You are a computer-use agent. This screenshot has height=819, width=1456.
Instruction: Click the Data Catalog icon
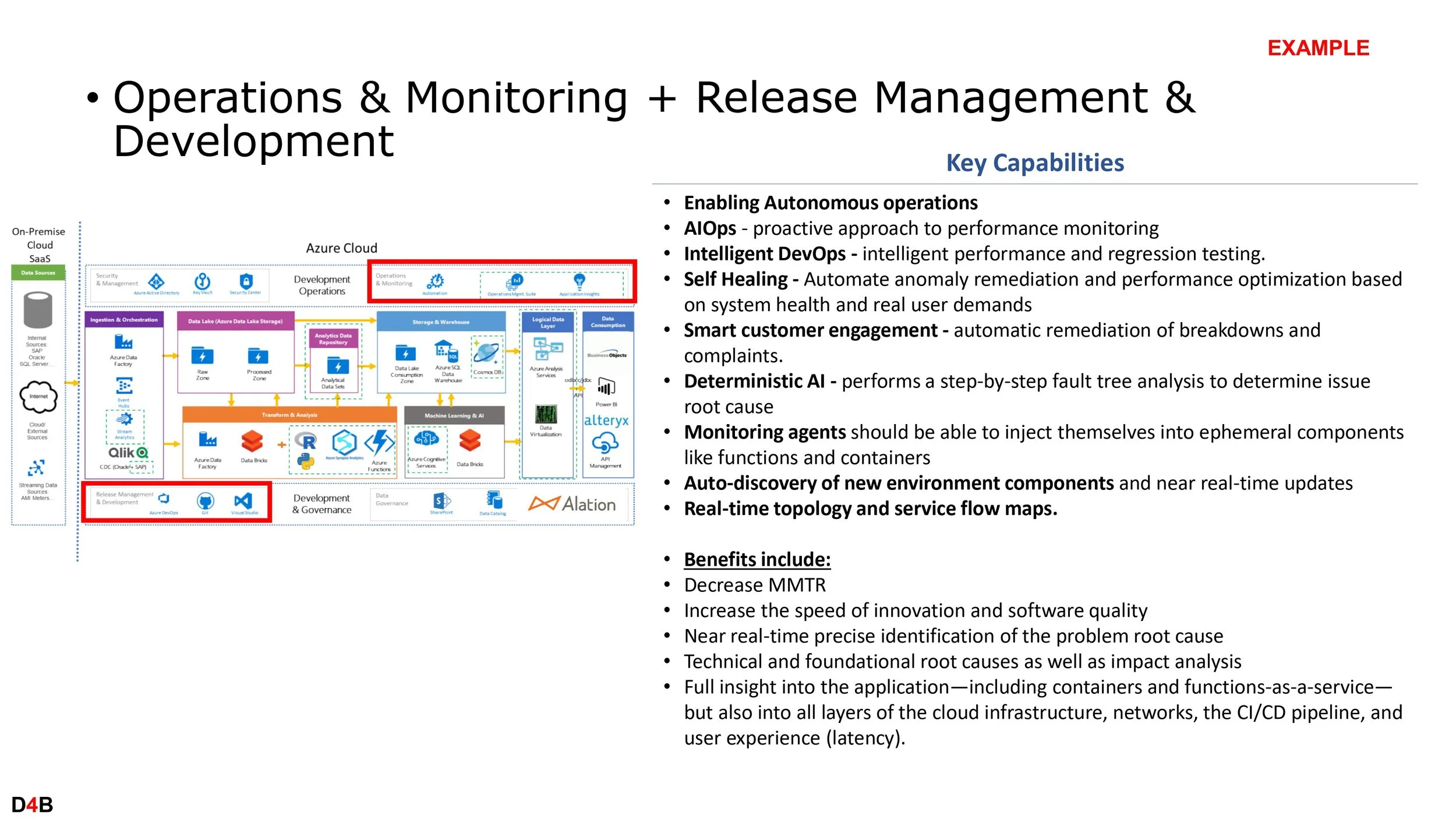coord(494,500)
